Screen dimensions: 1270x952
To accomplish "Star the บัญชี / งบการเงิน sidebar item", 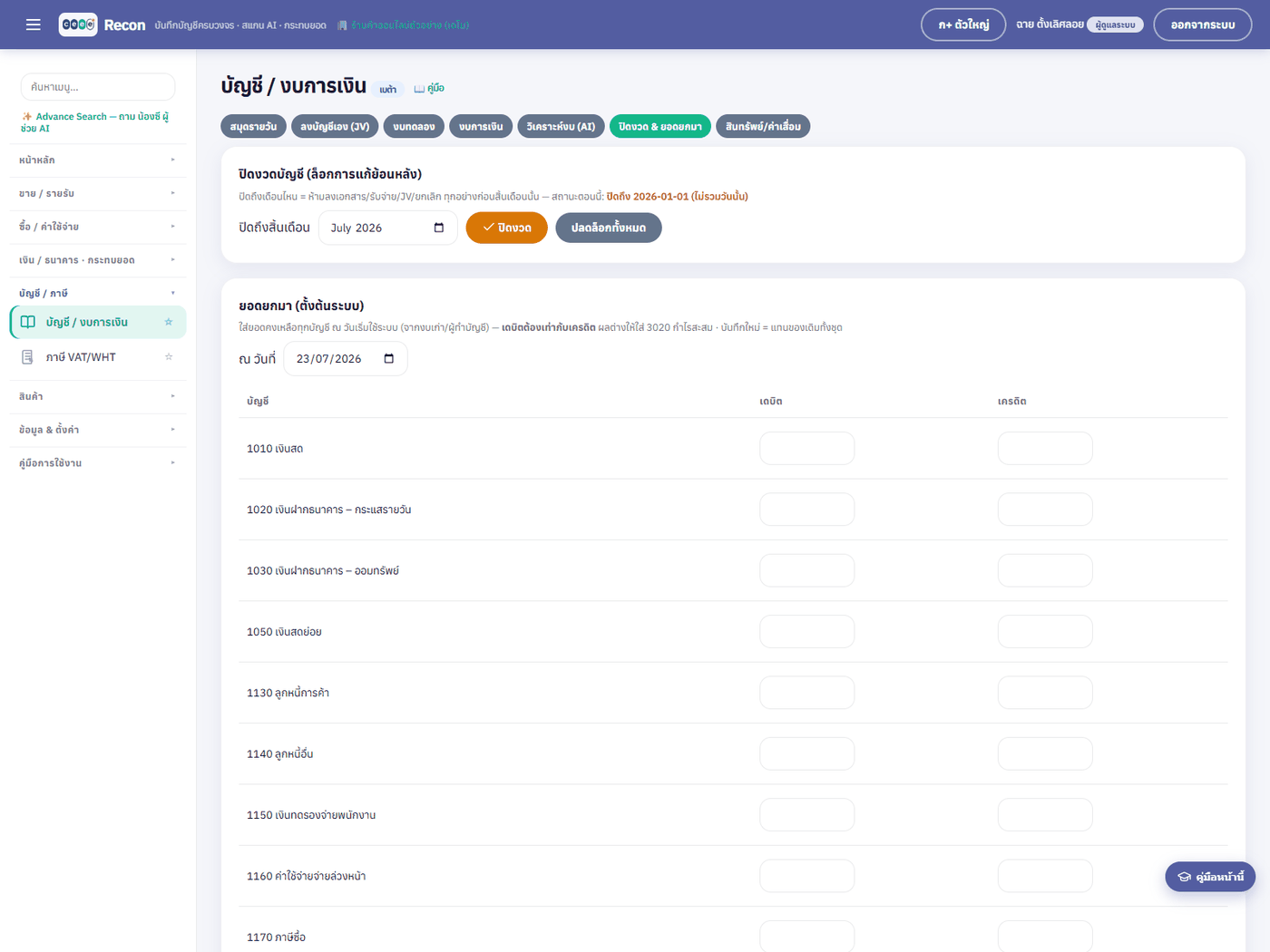I will click(x=168, y=322).
